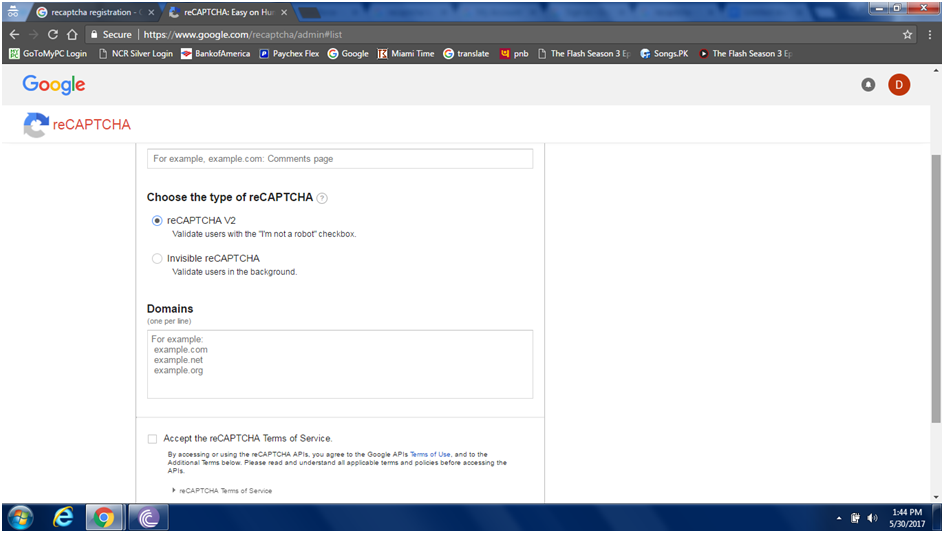Image resolution: width=944 pixels, height=533 pixels.
Task: Open first The Flash Season 3 bookmark
Action: (584, 54)
